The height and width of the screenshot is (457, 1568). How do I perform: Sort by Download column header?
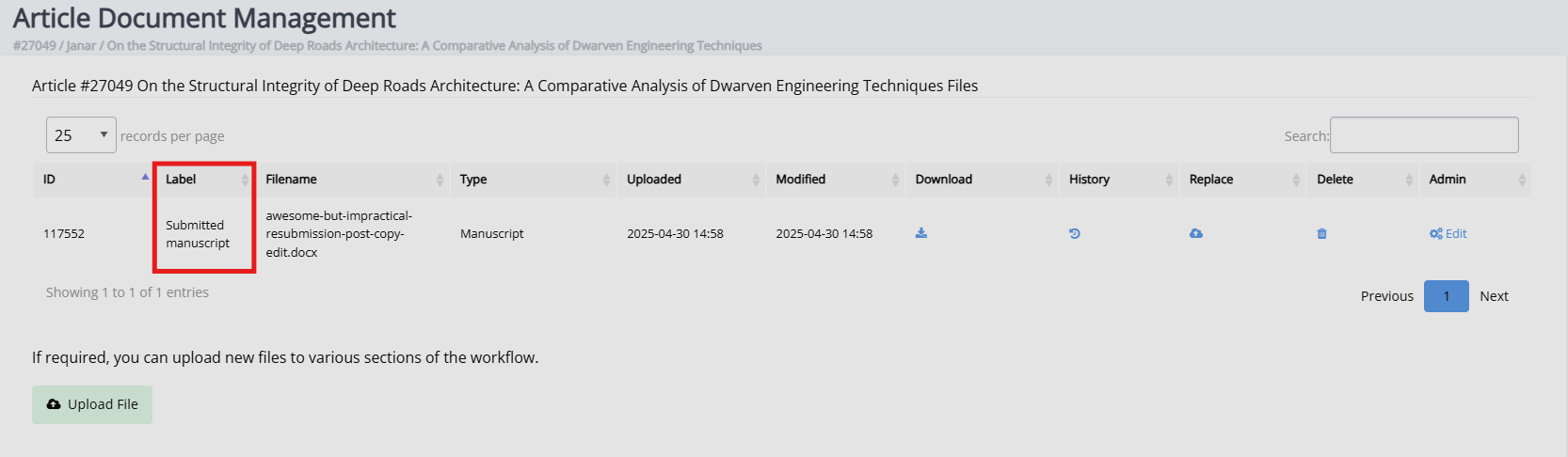[983, 180]
